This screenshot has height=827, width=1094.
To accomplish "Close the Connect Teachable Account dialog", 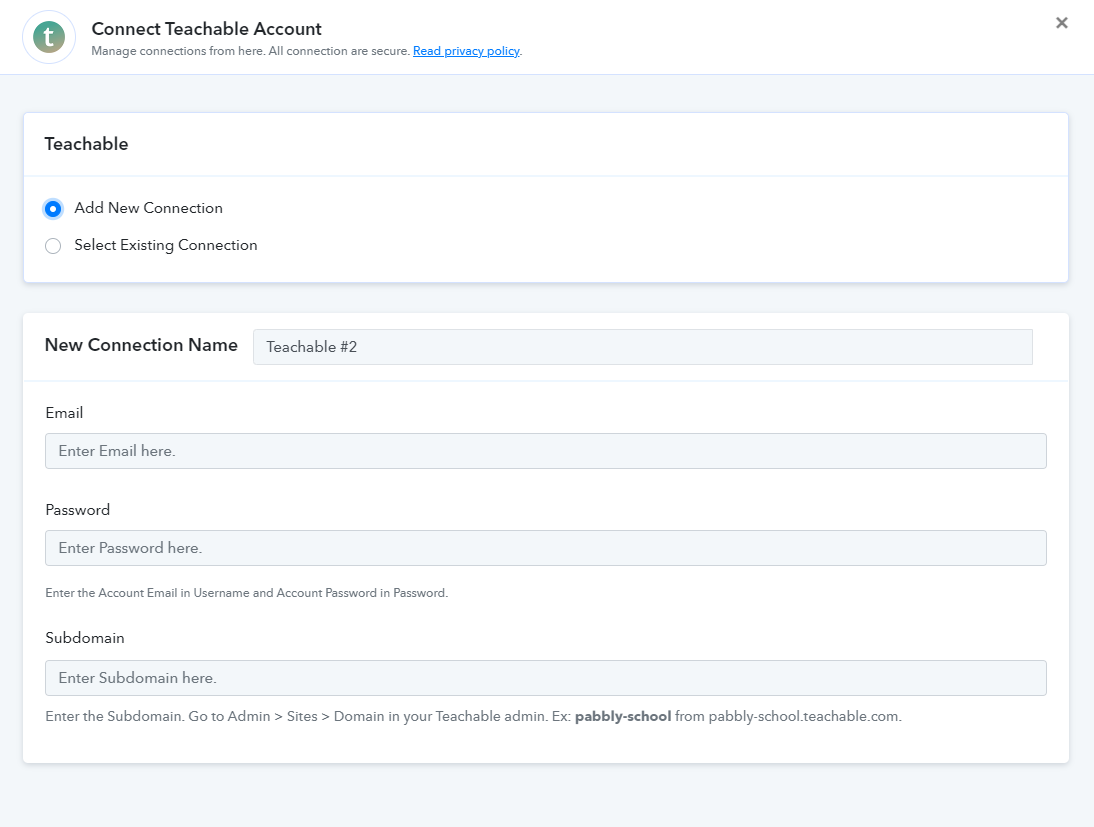I will click(1061, 23).
